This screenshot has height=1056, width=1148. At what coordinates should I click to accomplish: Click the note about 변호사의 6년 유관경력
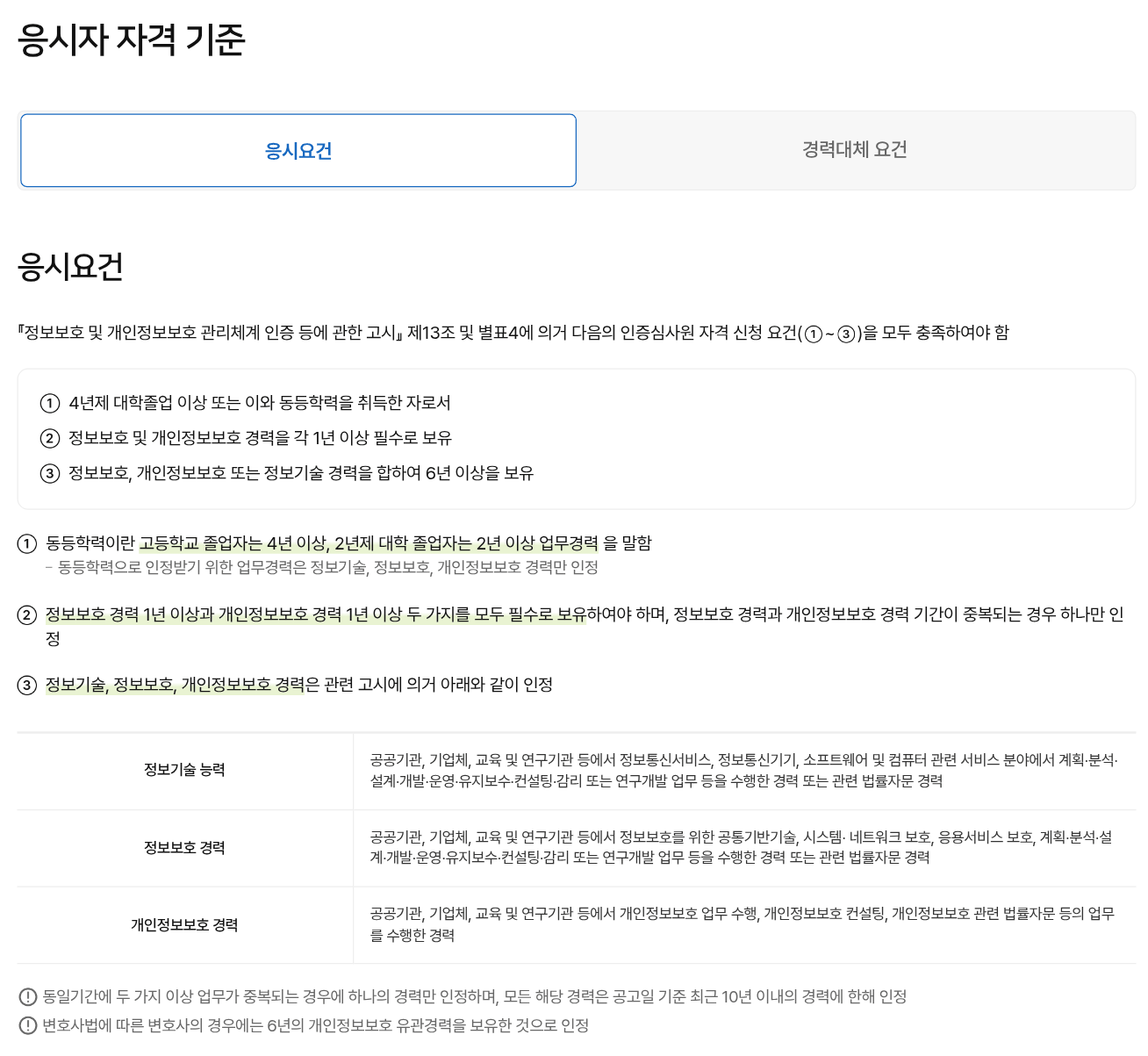[316, 1025]
